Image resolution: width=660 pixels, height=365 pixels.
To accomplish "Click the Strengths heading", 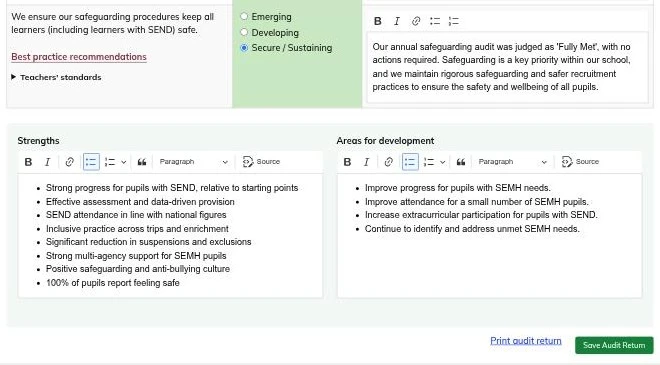I will (38, 141).
